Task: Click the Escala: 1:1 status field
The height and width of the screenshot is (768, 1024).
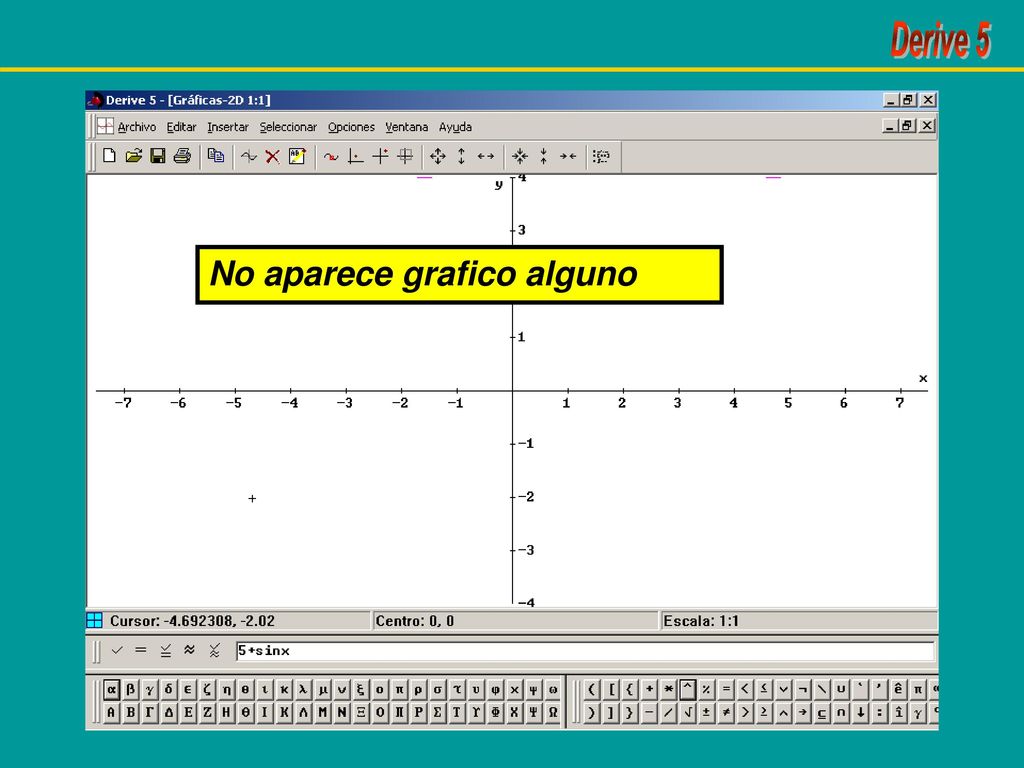Action: tap(798, 620)
